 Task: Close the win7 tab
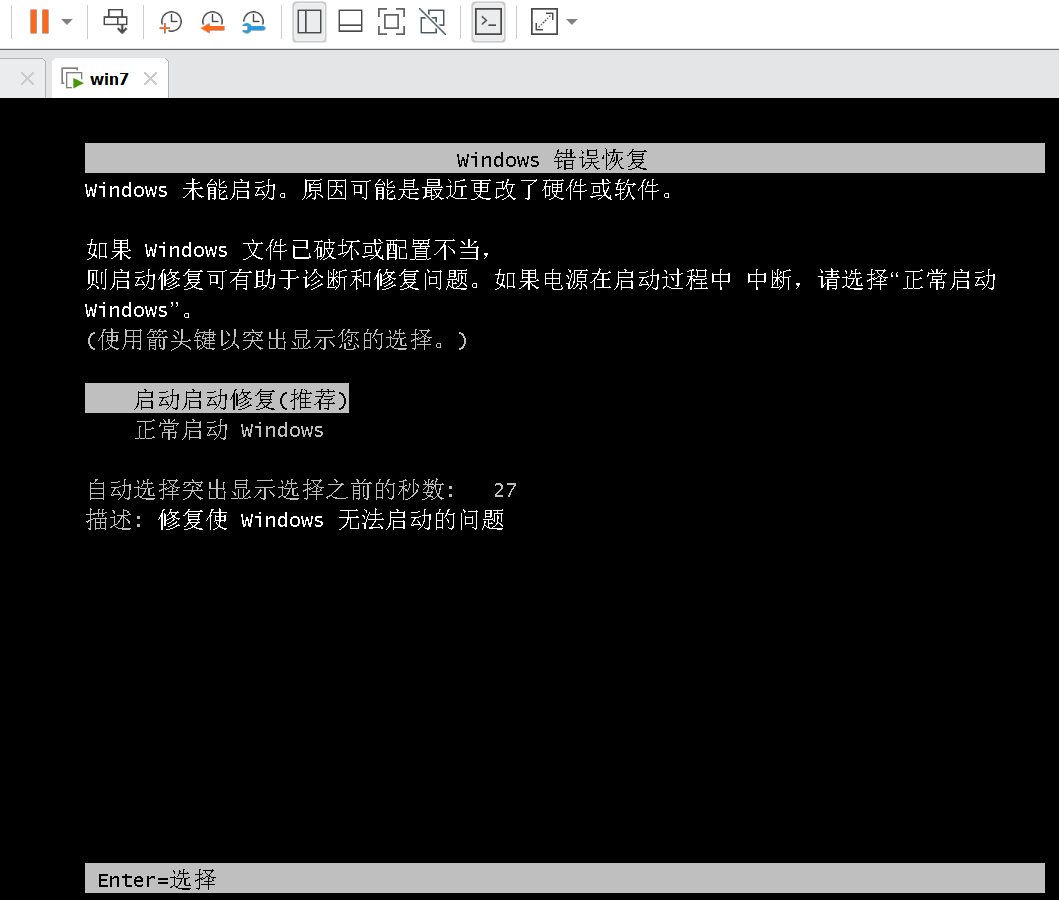click(151, 77)
